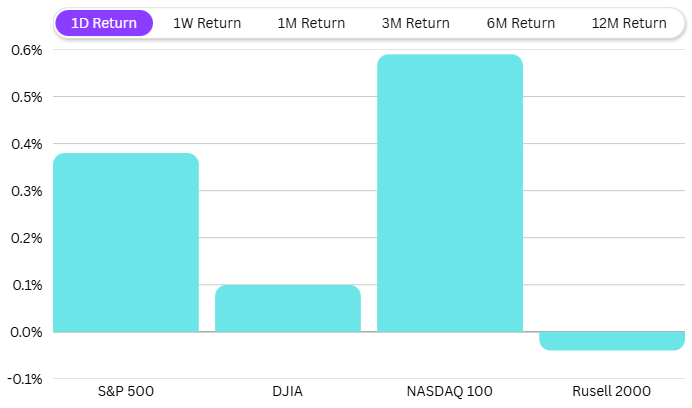Select the 12M Return tab
692x408 pixels.
(629, 23)
